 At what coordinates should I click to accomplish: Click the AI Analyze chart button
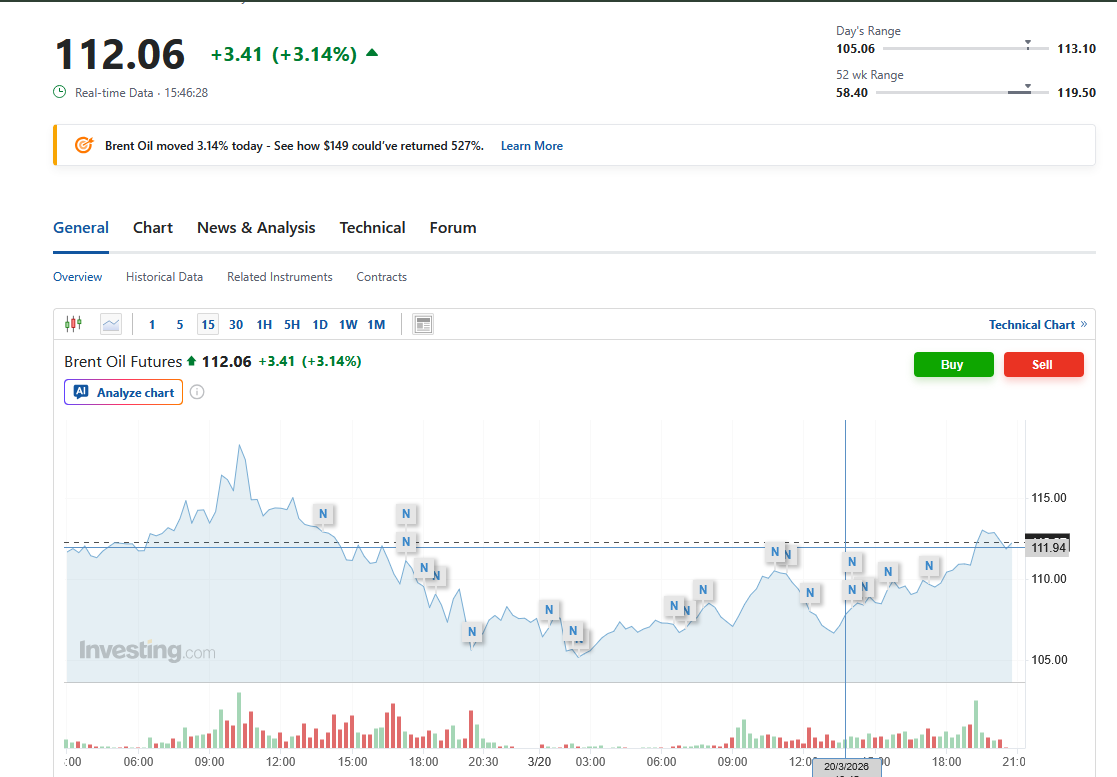(x=124, y=392)
